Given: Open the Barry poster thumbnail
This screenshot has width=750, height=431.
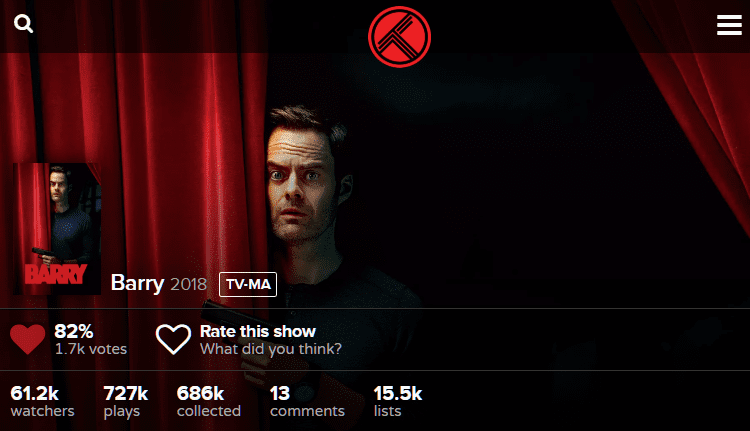Looking at the screenshot, I should pyautogui.click(x=57, y=229).
